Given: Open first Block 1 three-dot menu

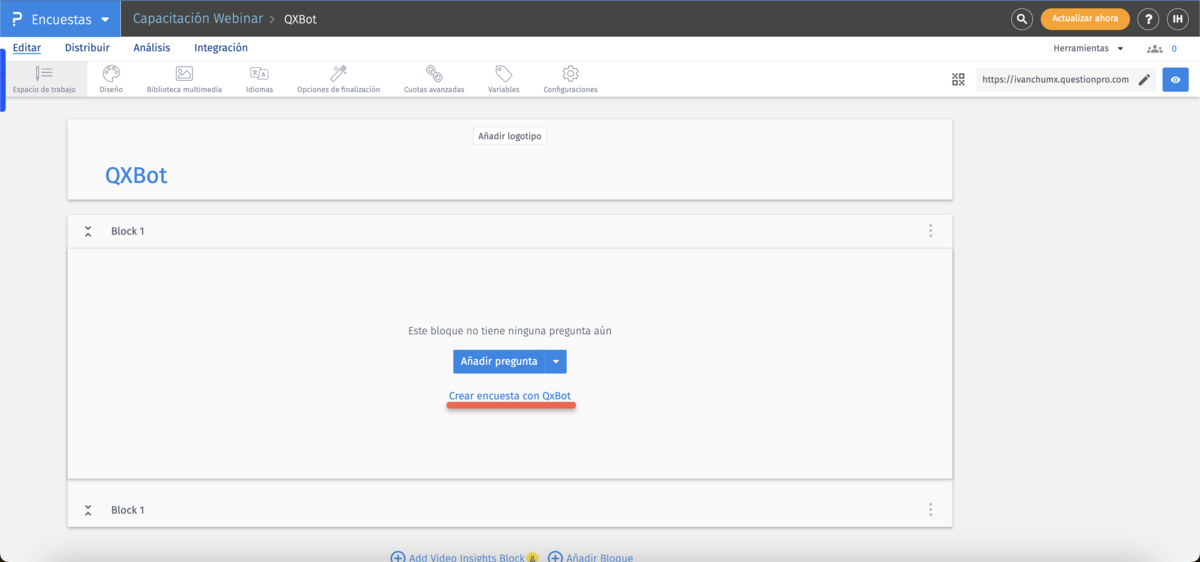Looking at the screenshot, I should [x=930, y=231].
